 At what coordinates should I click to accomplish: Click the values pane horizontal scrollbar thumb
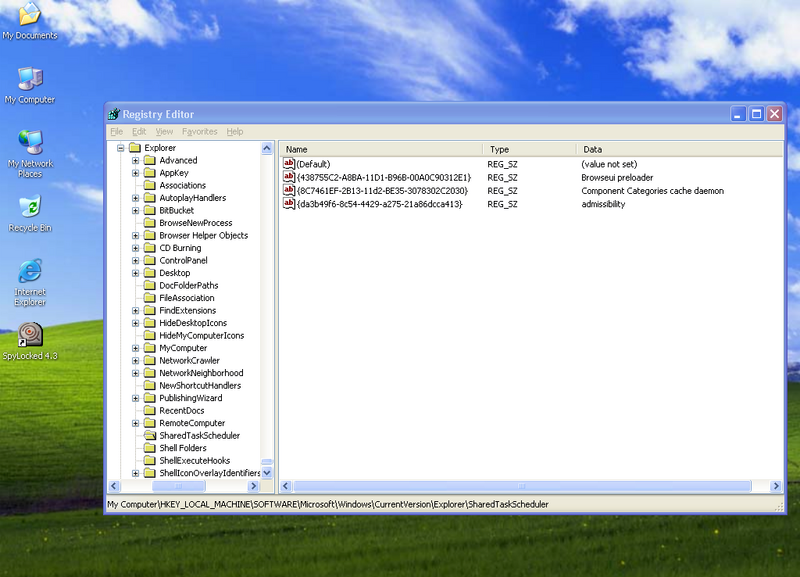click(522, 486)
